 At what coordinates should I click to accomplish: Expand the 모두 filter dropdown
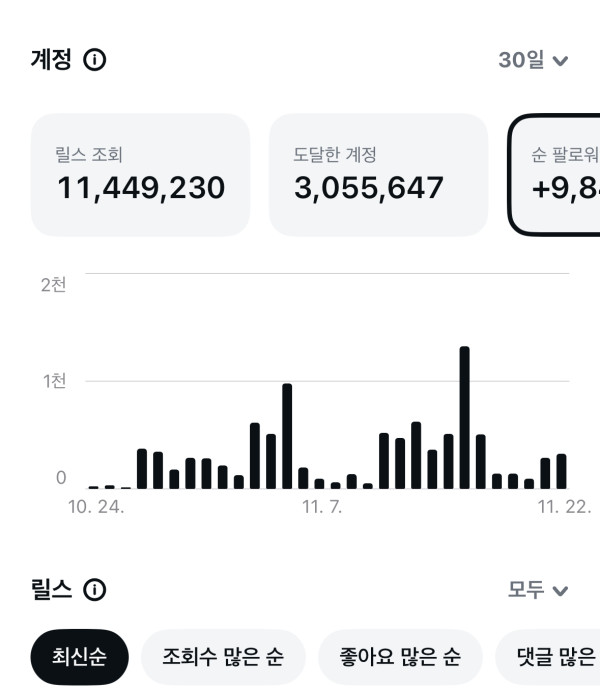(x=537, y=590)
